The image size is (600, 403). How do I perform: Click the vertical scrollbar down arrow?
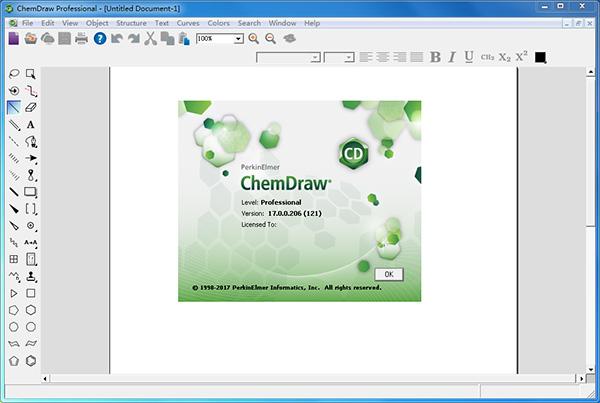tap(591, 369)
